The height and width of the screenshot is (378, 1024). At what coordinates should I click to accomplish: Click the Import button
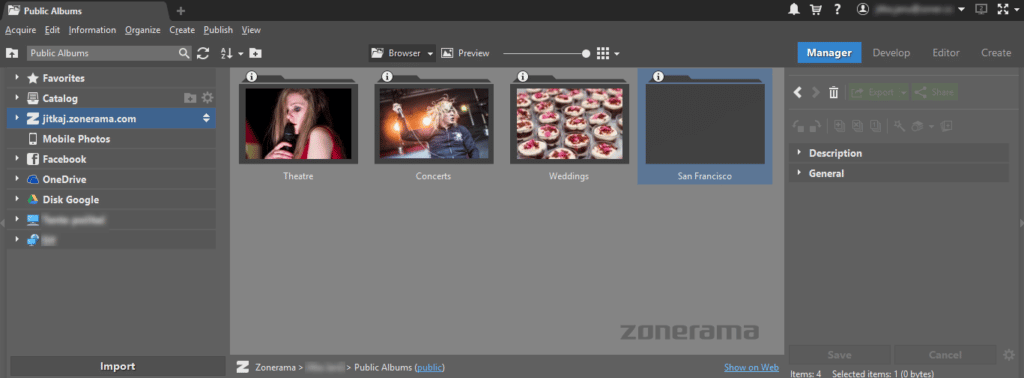click(118, 366)
